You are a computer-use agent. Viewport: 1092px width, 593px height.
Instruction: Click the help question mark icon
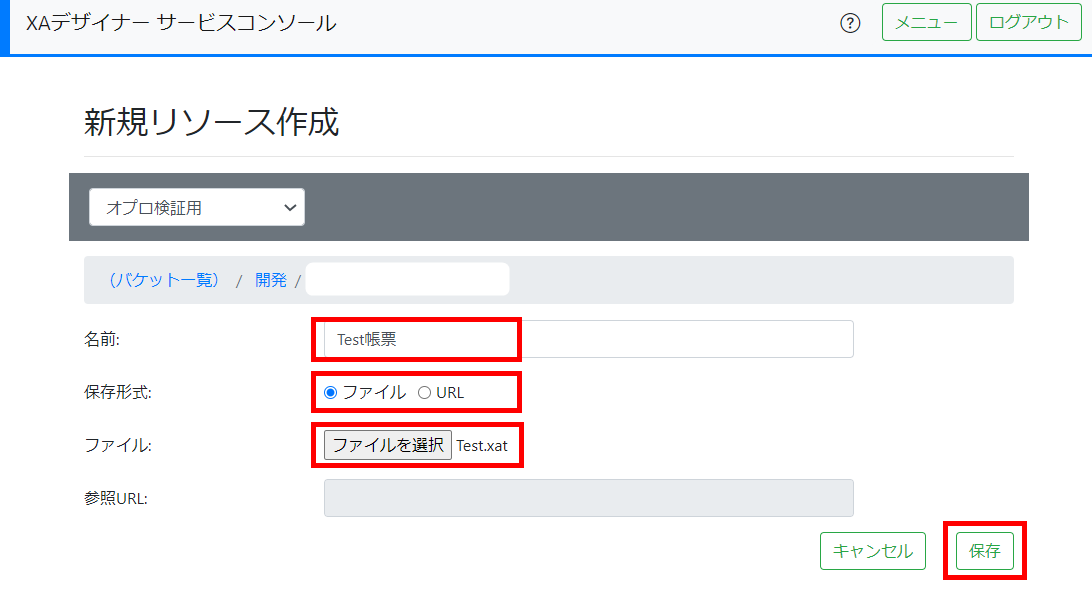(850, 23)
